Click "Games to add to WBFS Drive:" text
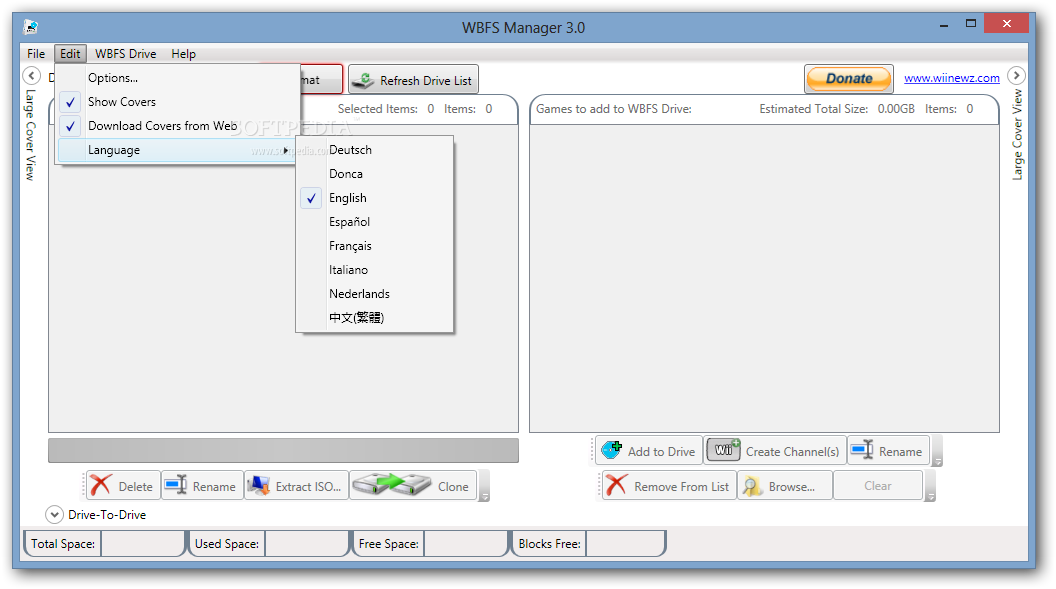The height and width of the screenshot is (589, 1056). [x=614, y=109]
